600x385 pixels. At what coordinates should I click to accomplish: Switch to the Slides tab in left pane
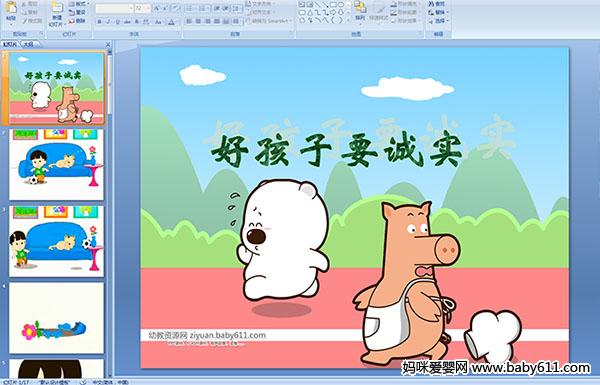pos(10,44)
